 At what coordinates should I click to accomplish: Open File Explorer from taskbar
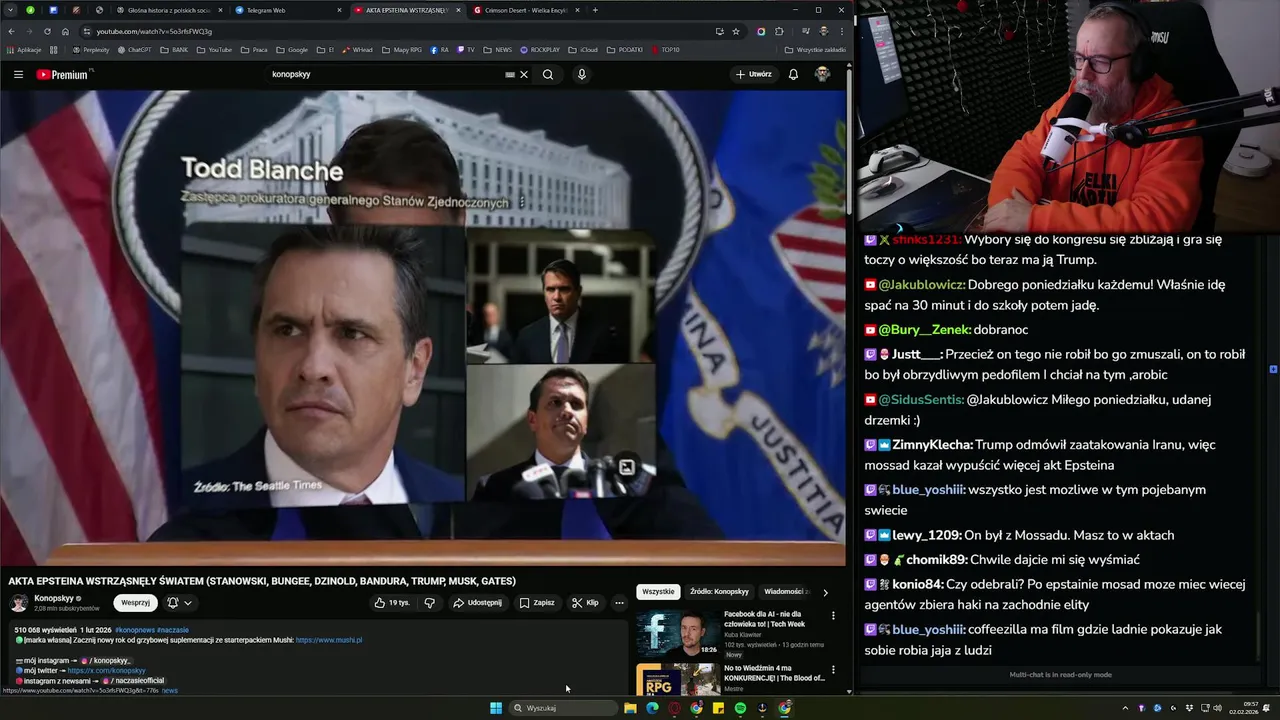pos(630,708)
